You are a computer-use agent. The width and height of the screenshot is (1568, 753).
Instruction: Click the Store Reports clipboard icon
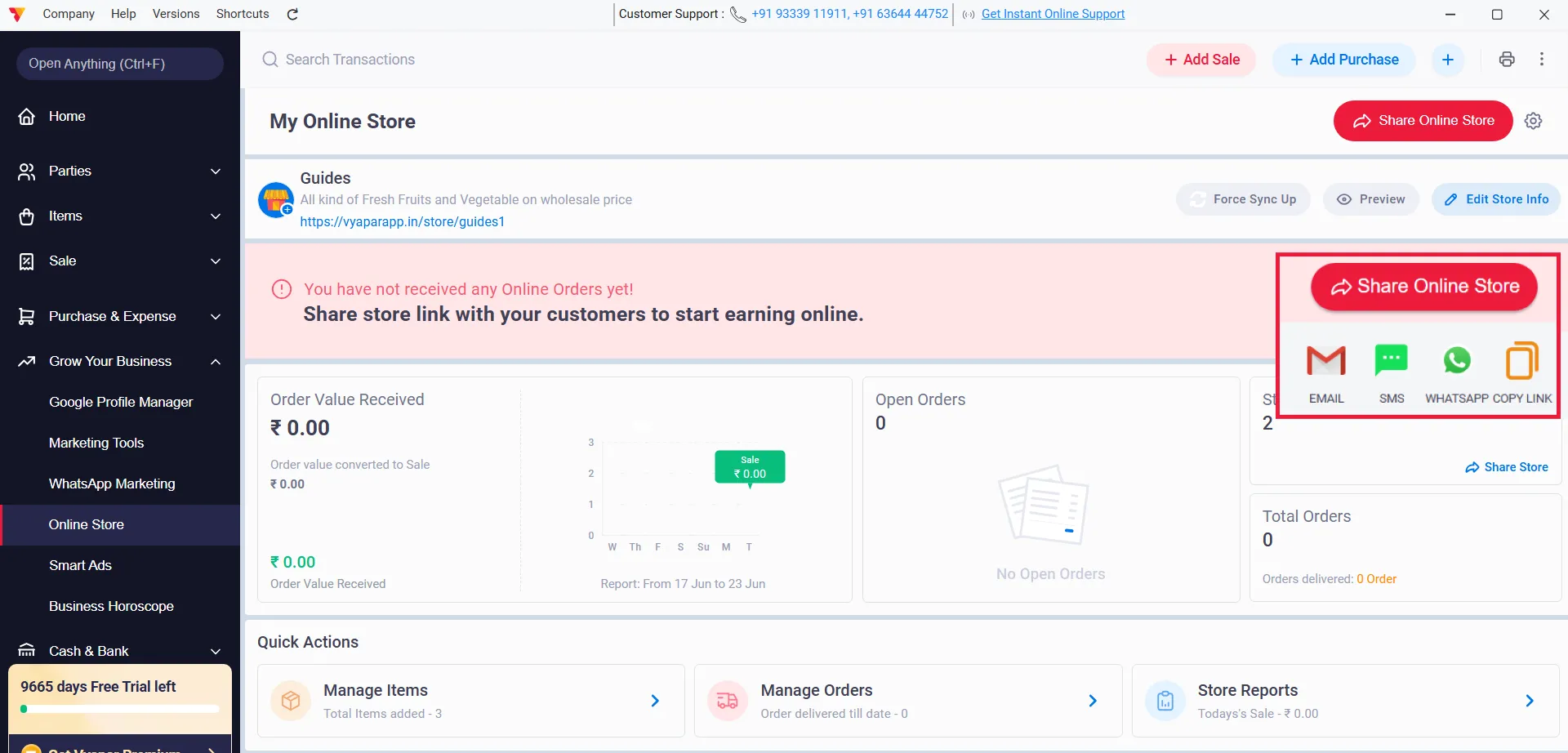pos(1165,701)
